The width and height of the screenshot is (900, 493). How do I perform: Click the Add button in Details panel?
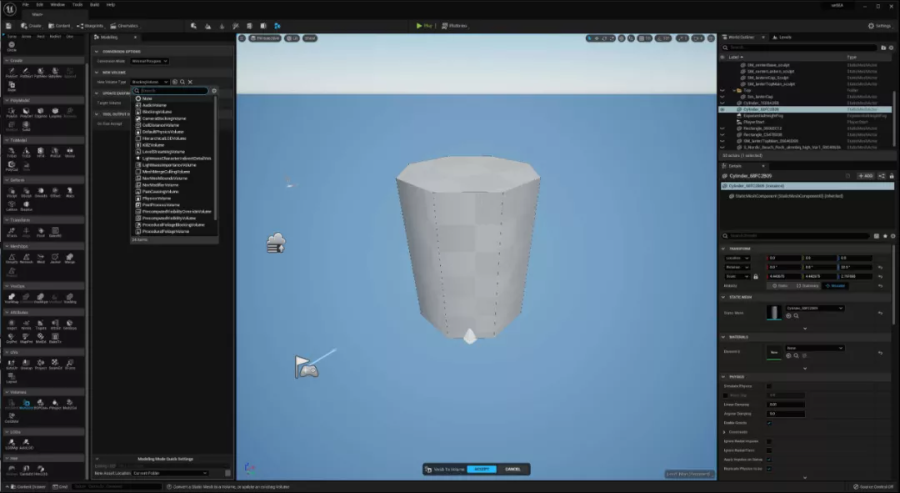(x=866, y=176)
